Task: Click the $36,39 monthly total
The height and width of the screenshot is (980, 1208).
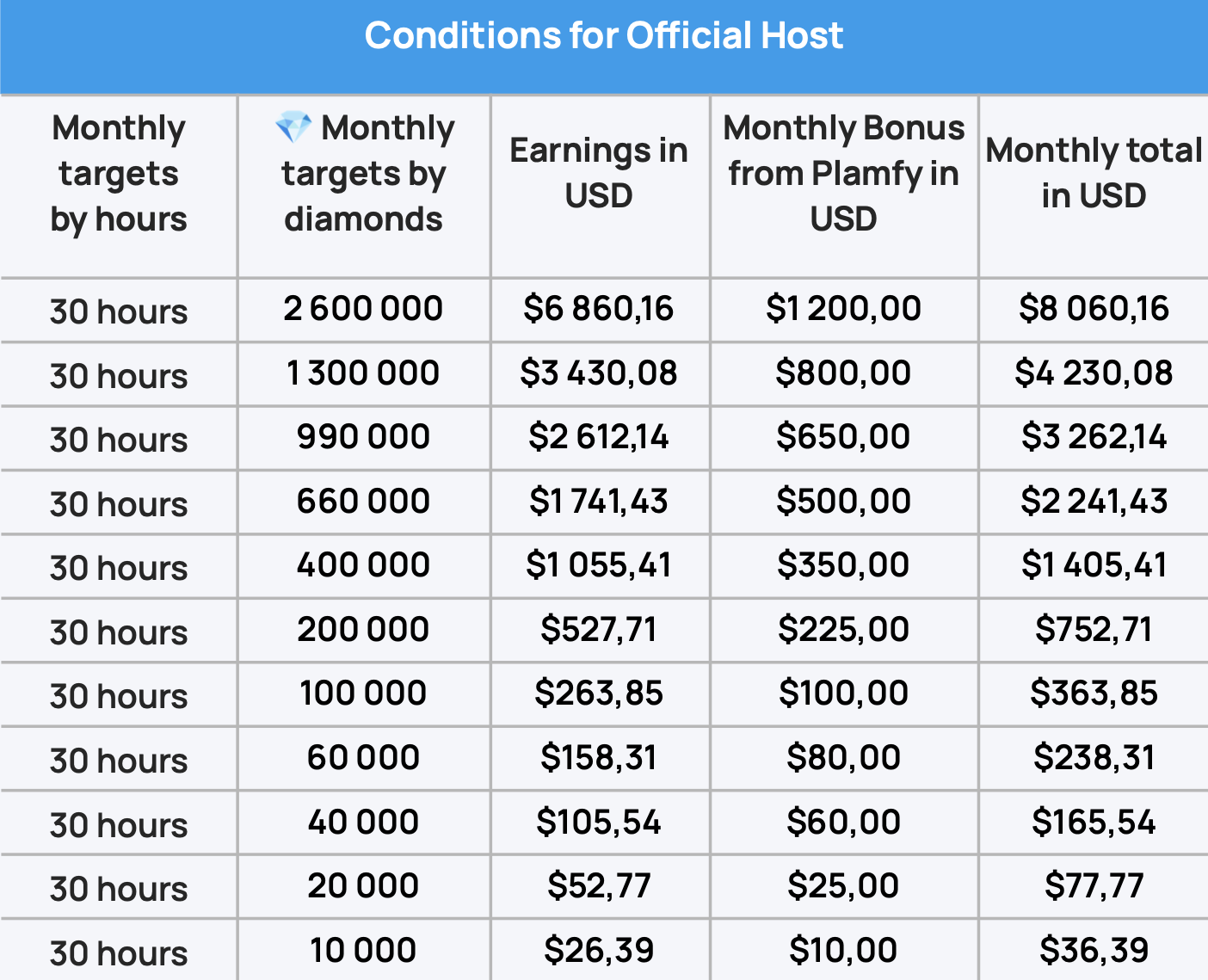Action: (1094, 951)
